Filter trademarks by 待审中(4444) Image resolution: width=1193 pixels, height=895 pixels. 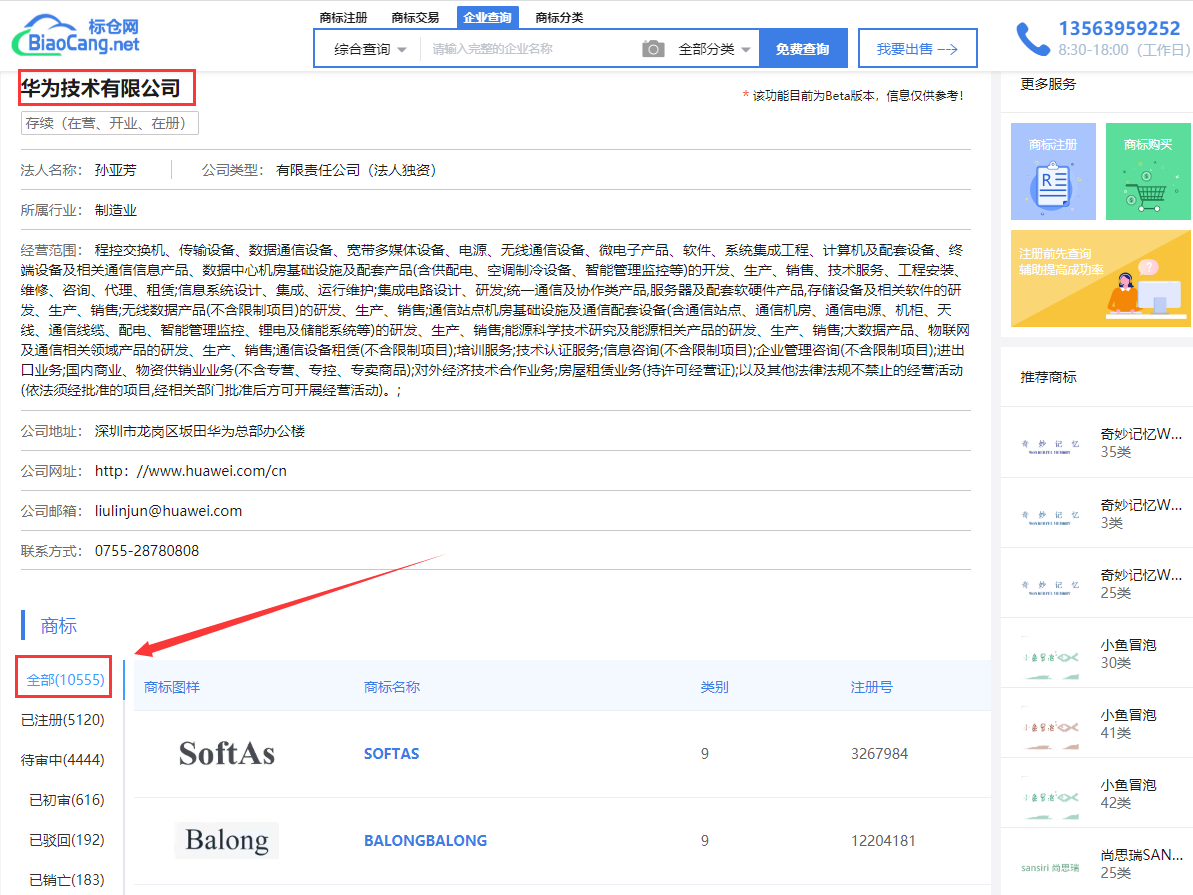pyautogui.click(x=62, y=760)
